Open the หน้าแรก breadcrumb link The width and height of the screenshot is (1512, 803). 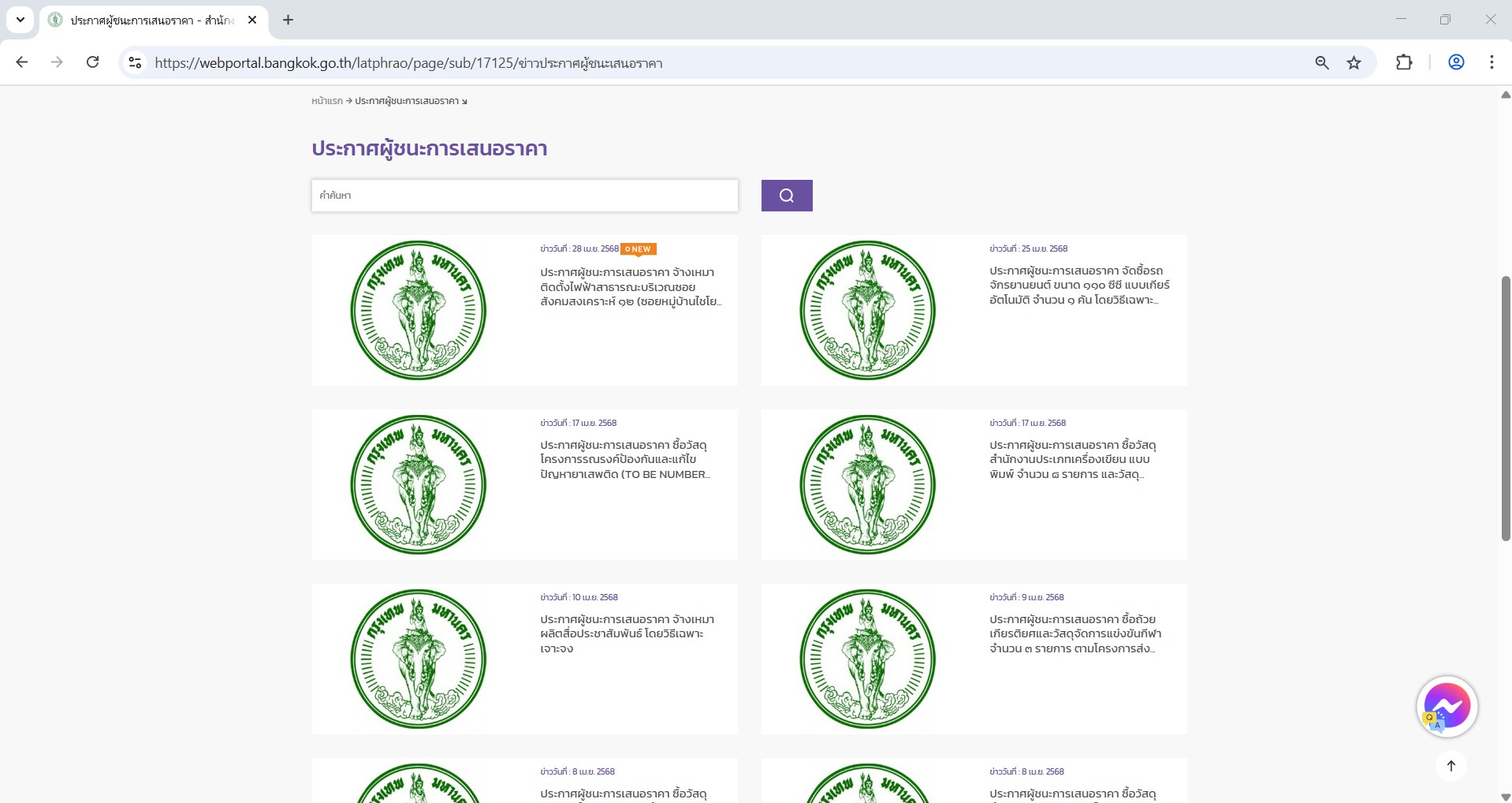(x=327, y=101)
